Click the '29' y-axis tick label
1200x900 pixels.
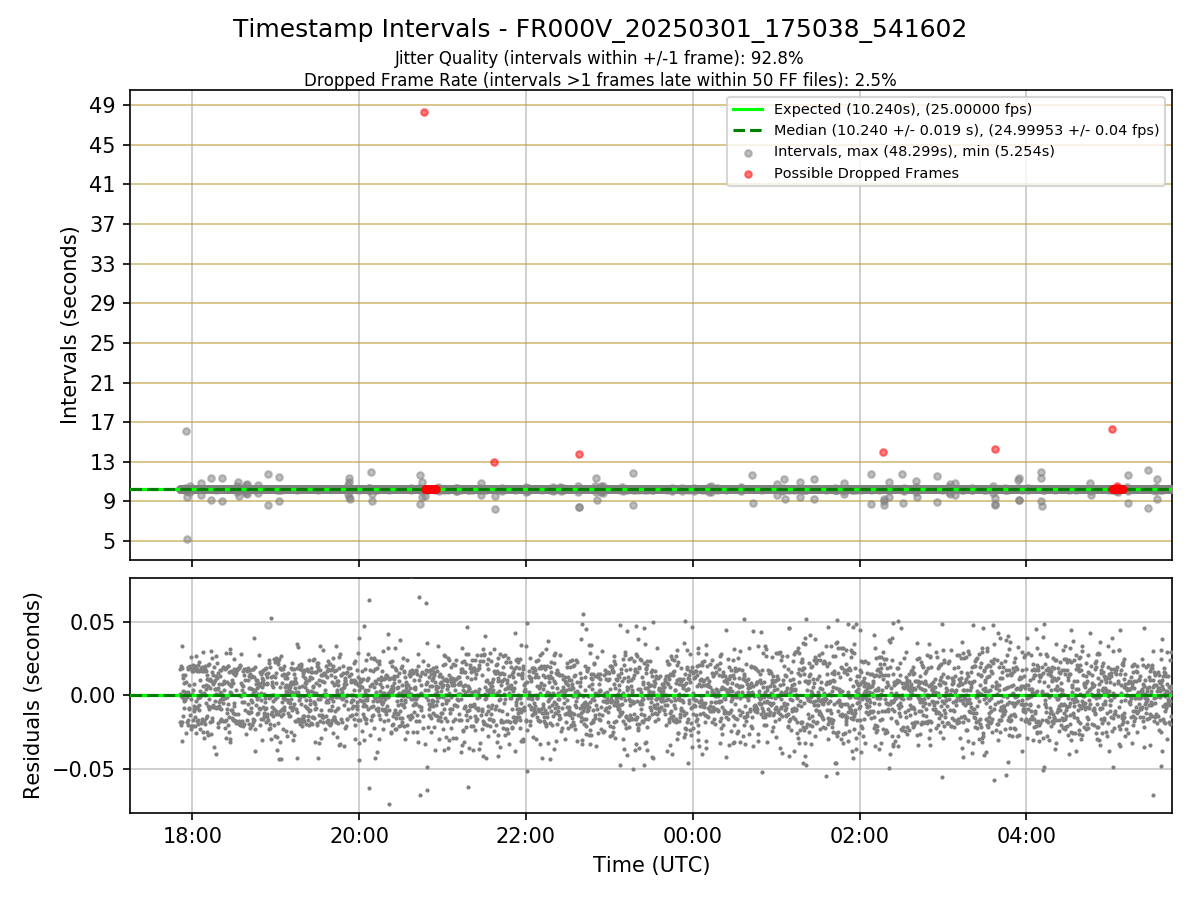105,303
